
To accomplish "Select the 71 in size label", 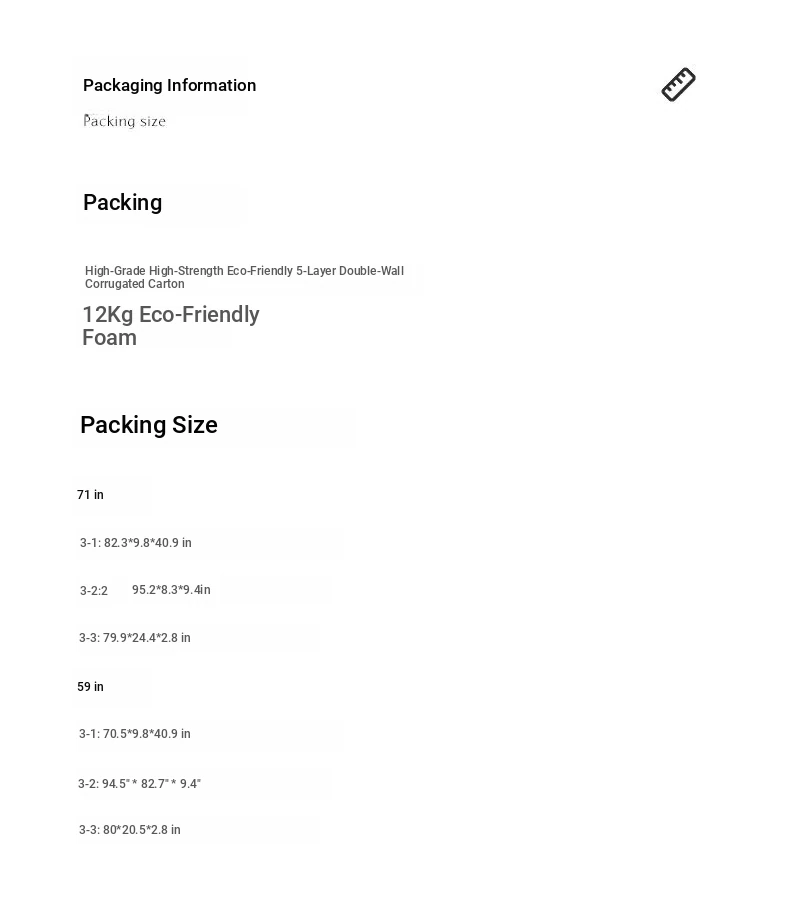I will pyautogui.click(x=91, y=495).
